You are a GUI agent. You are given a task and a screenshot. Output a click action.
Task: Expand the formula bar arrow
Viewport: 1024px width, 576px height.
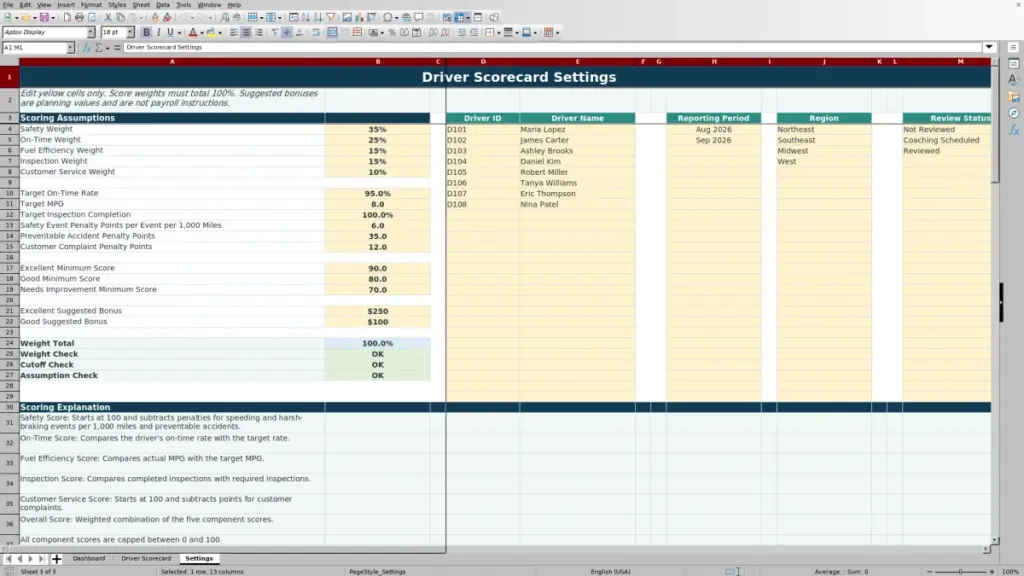[989, 47]
